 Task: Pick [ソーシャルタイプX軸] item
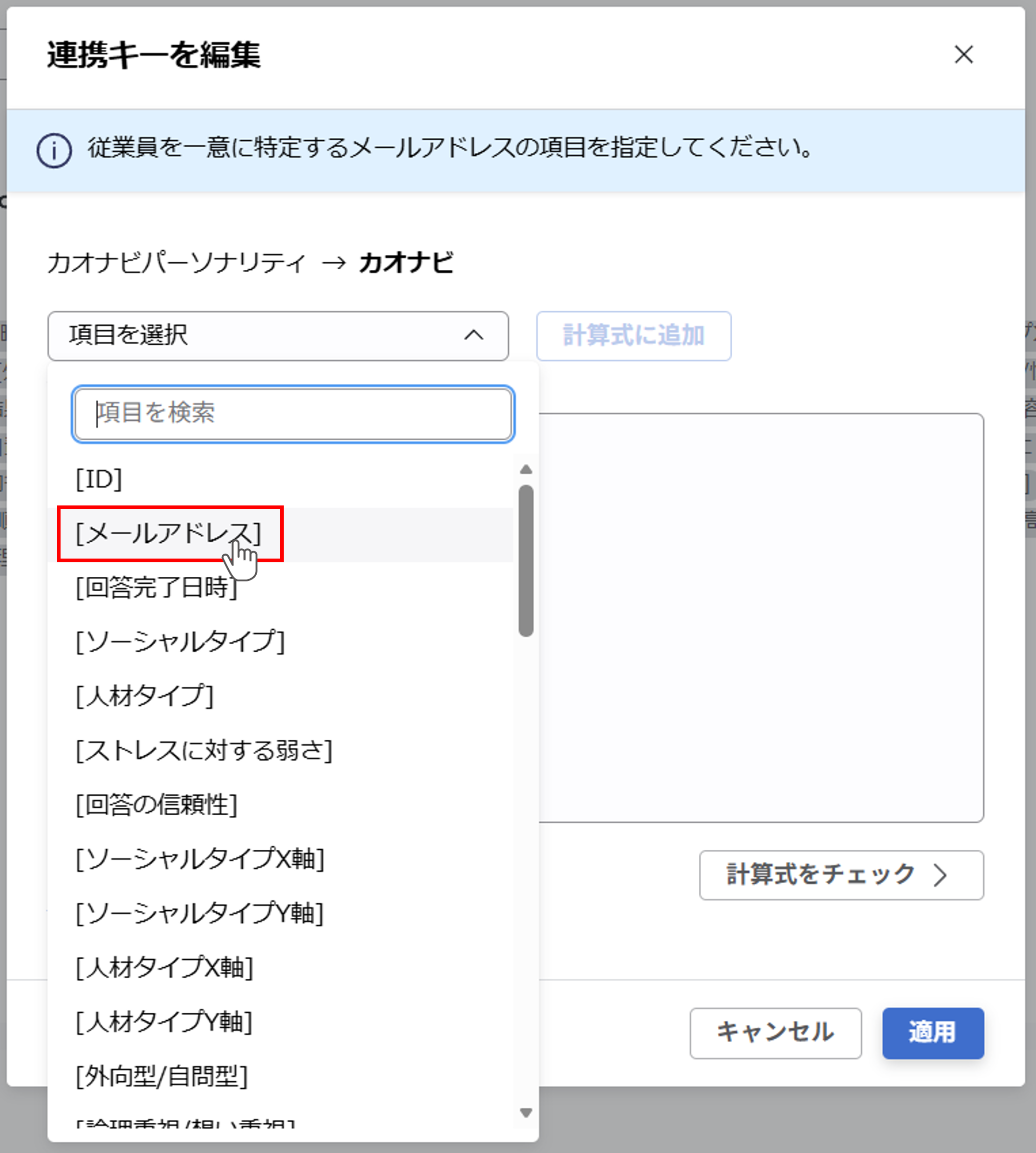click(x=280, y=859)
